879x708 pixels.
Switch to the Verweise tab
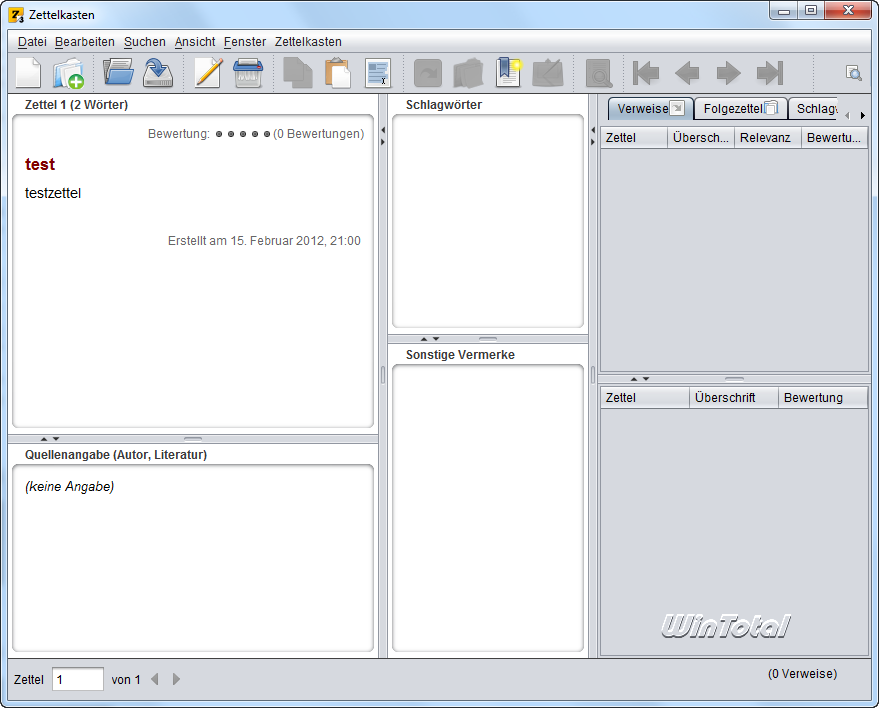click(651, 109)
